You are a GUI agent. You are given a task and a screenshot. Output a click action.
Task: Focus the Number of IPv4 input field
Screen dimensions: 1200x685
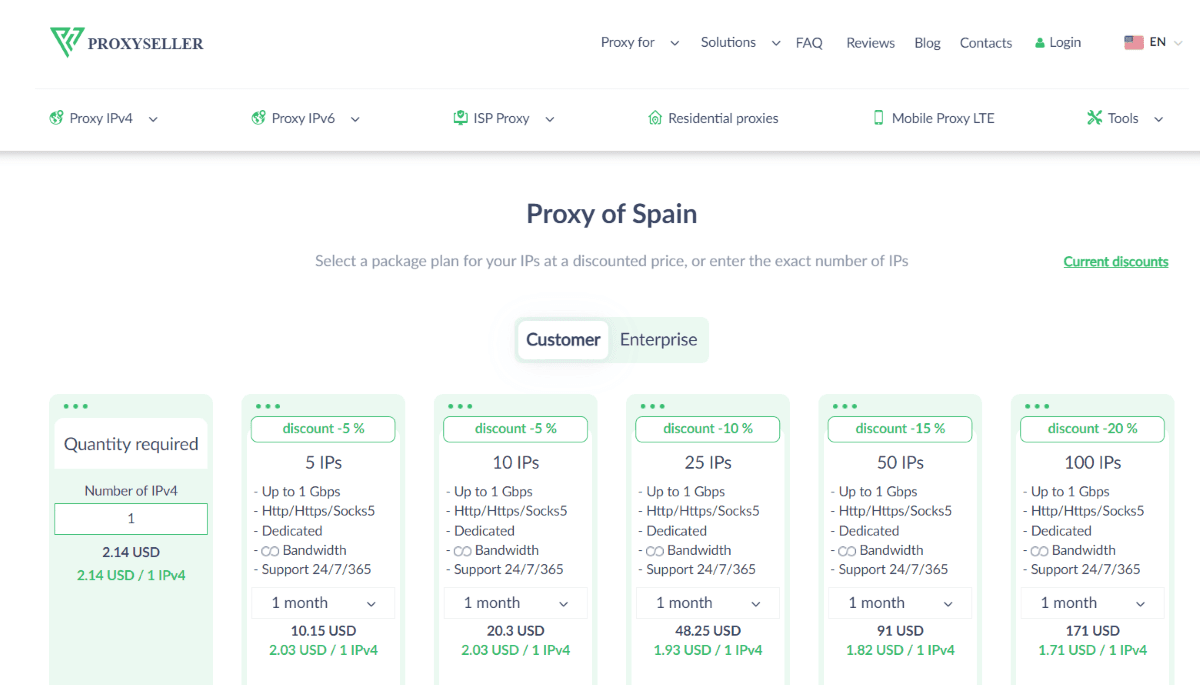(131, 519)
